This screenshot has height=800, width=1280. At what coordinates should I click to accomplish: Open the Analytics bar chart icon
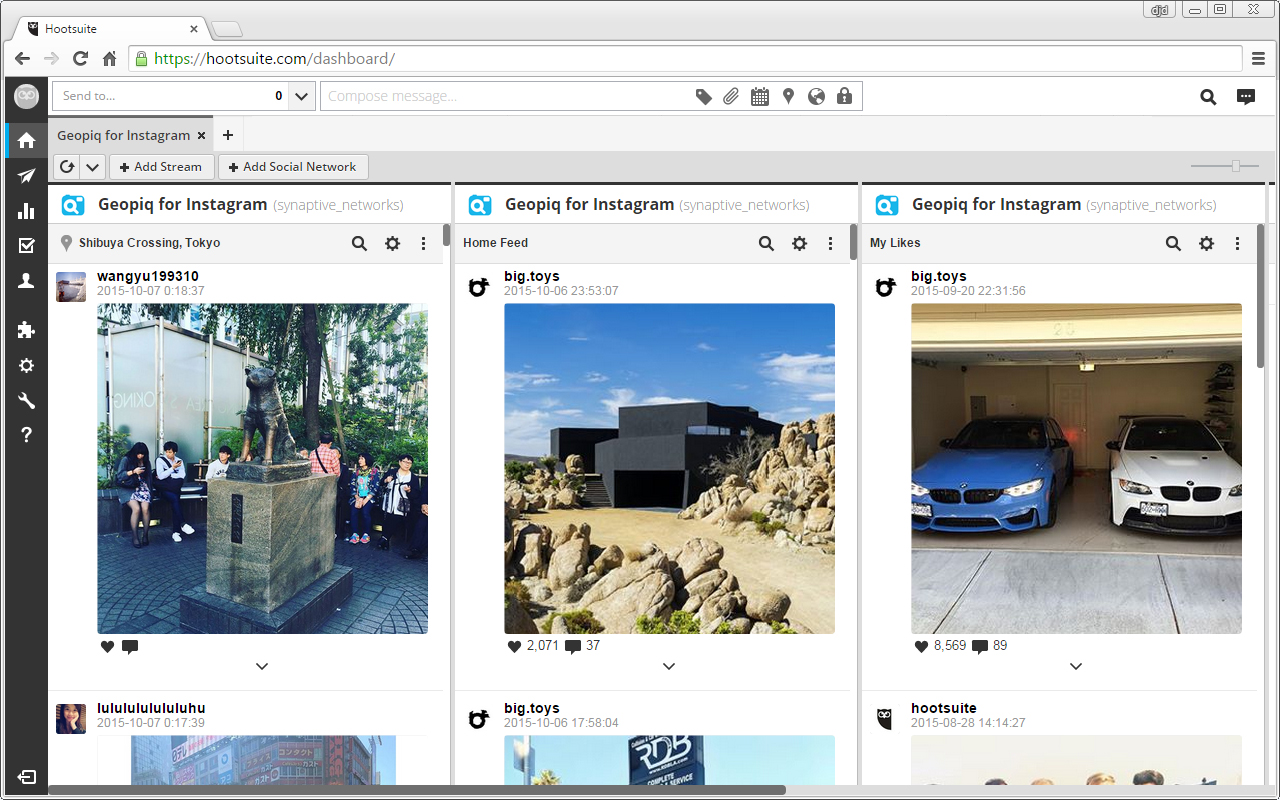click(26, 211)
